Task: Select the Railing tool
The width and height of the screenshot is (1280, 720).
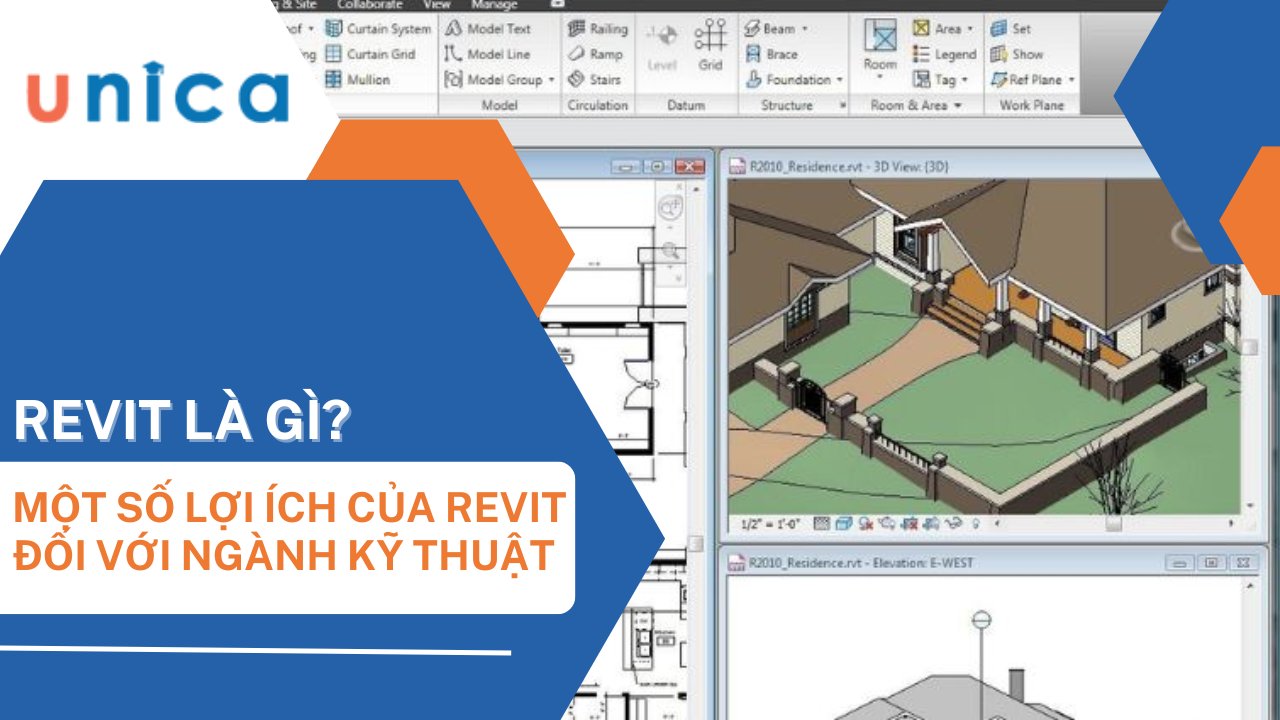Action: pyautogui.click(x=598, y=29)
